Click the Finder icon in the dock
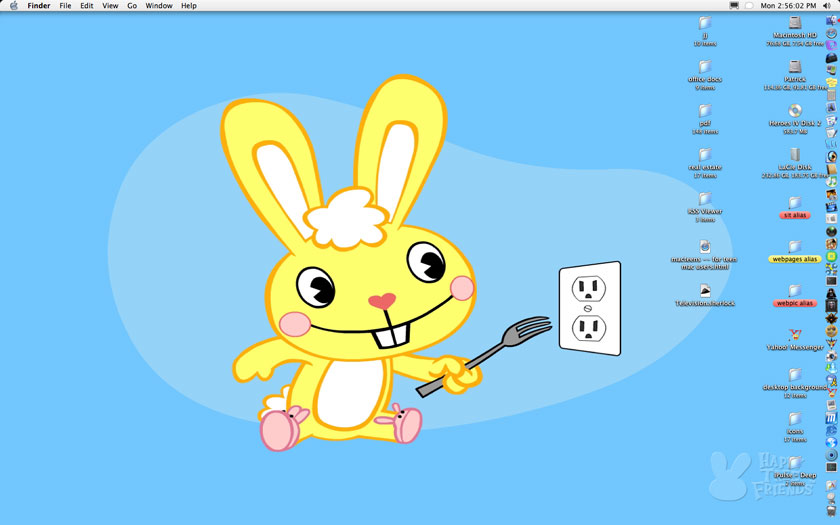Image resolution: width=840 pixels, height=525 pixels. pyautogui.click(x=831, y=20)
